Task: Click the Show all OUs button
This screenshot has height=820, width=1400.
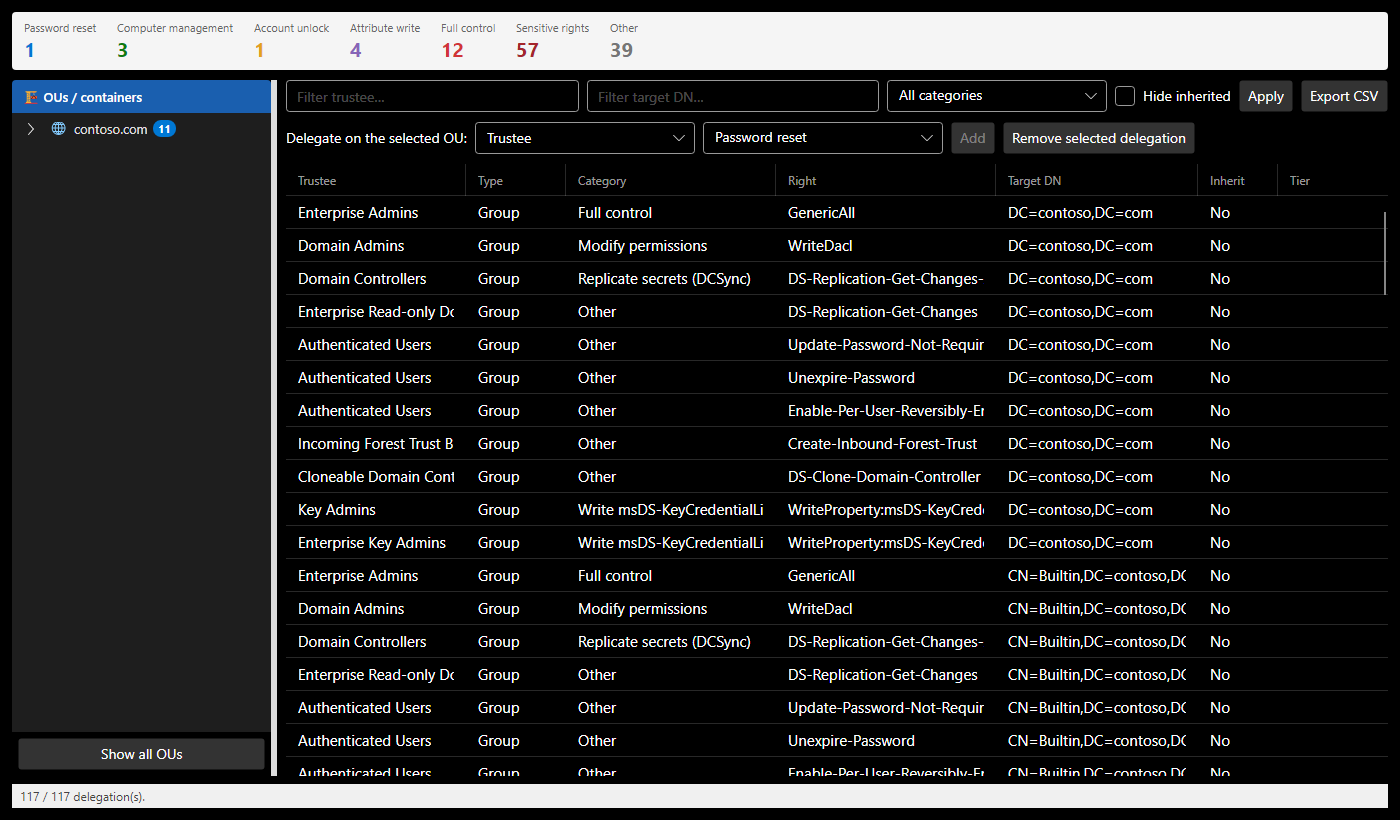Action: pyautogui.click(x=142, y=754)
